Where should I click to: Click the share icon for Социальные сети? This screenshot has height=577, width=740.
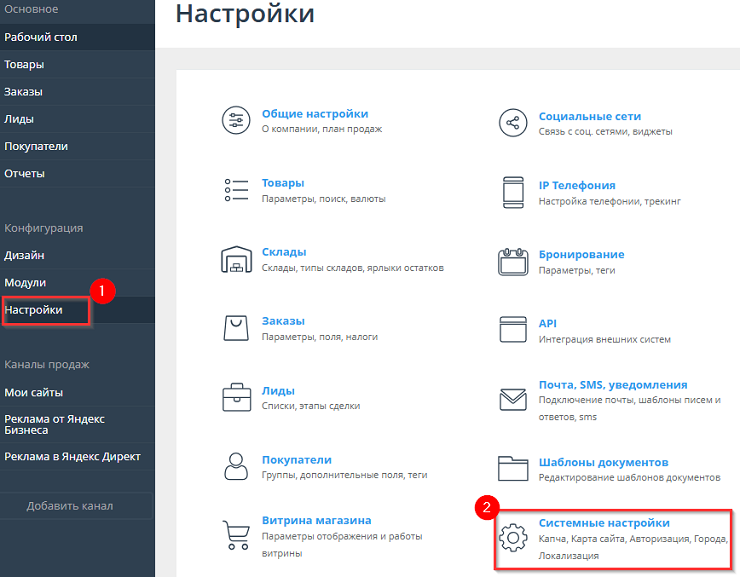tap(513, 123)
